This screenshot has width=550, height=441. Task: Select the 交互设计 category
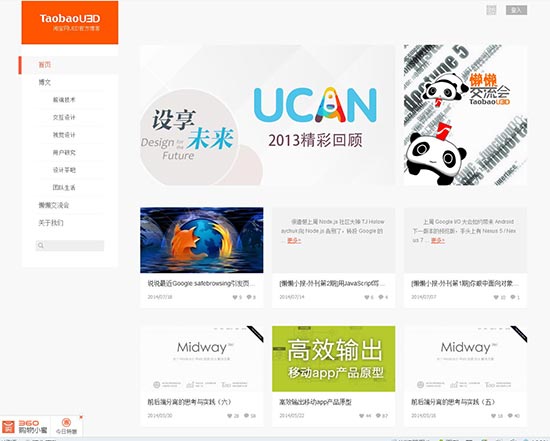pyautogui.click(x=64, y=118)
